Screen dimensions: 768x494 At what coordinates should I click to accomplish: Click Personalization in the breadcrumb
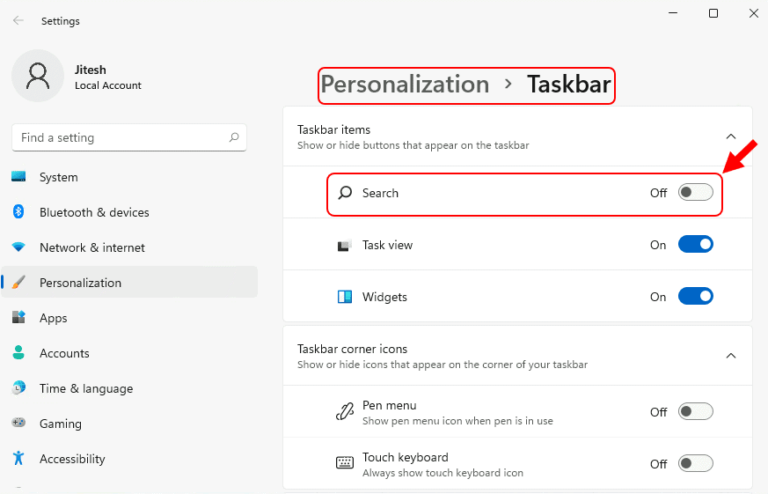tap(405, 85)
